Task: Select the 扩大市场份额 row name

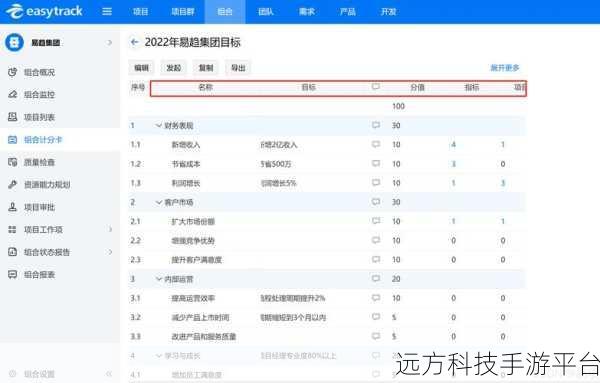Action: (x=193, y=221)
